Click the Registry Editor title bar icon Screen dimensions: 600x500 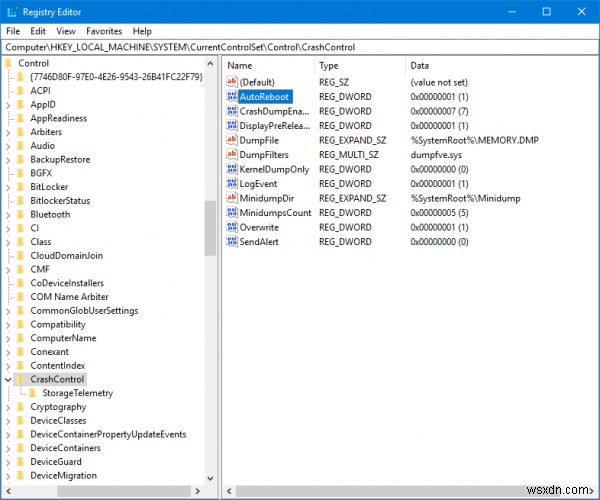point(12,12)
